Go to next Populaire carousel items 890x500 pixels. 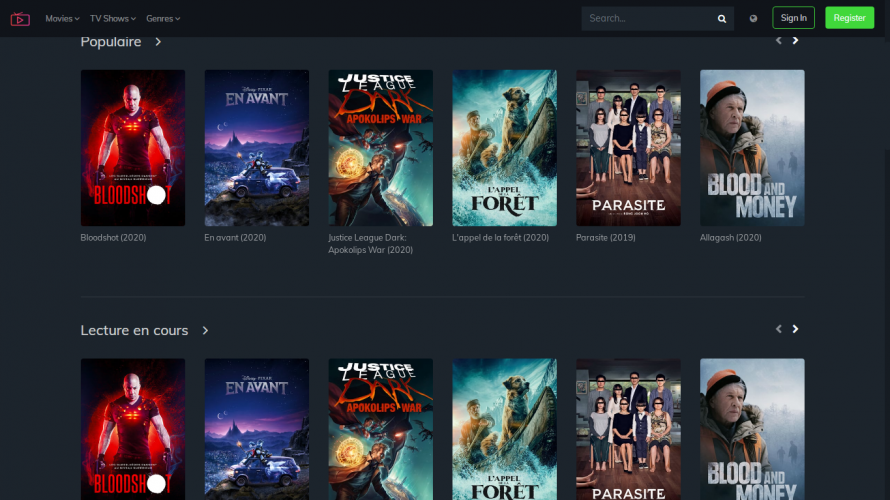coord(795,41)
